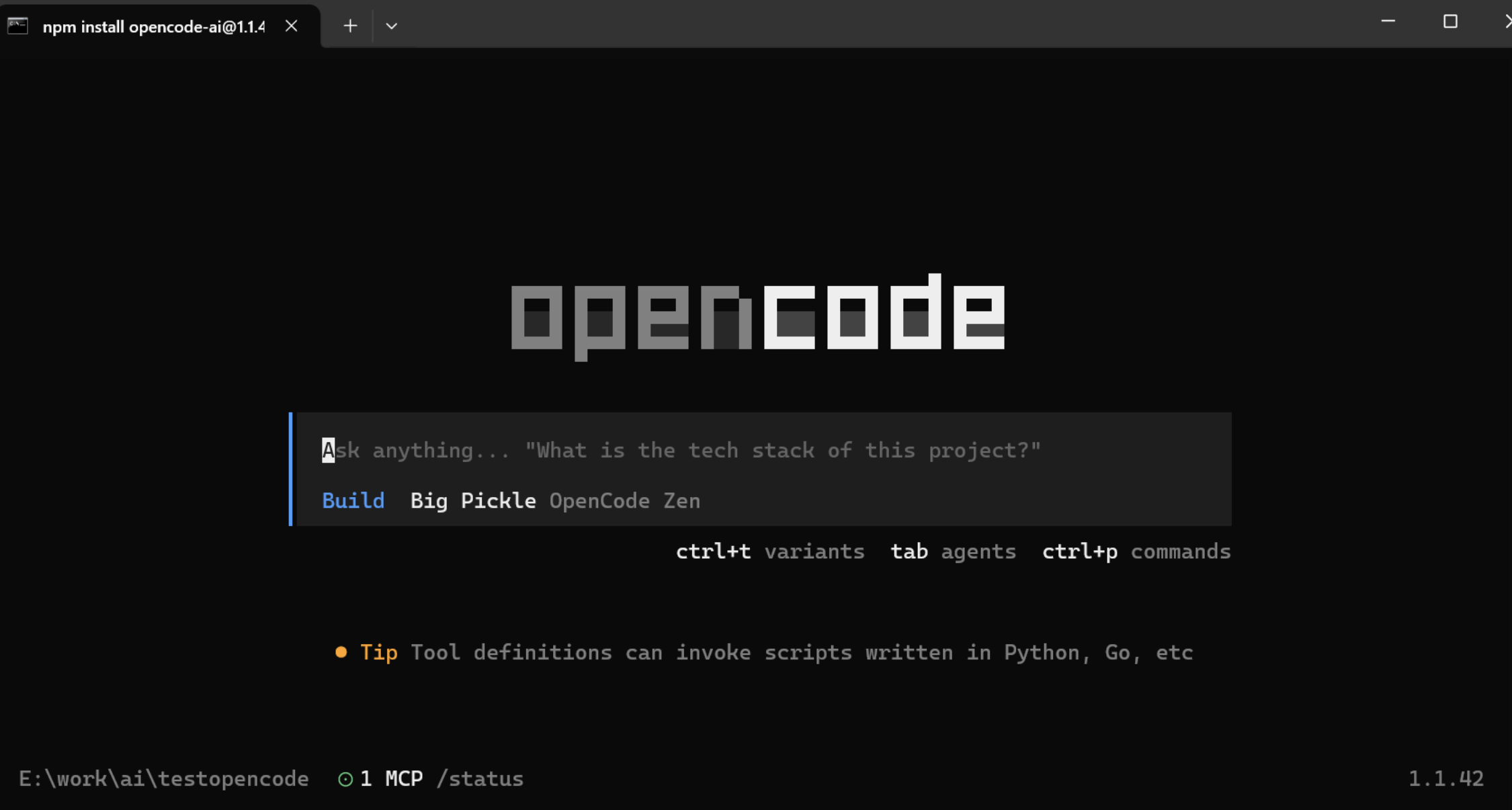Click the opencode pixel logo
The width and height of the screenshot is (1512, 810).
pyautogui.click(x=757, y=316)
